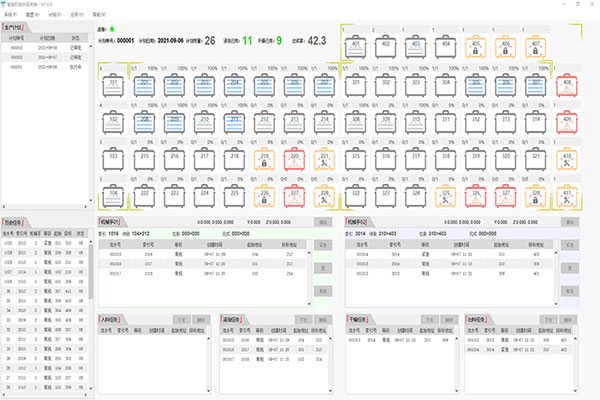Select station 308 tank icon

point(355,122)
